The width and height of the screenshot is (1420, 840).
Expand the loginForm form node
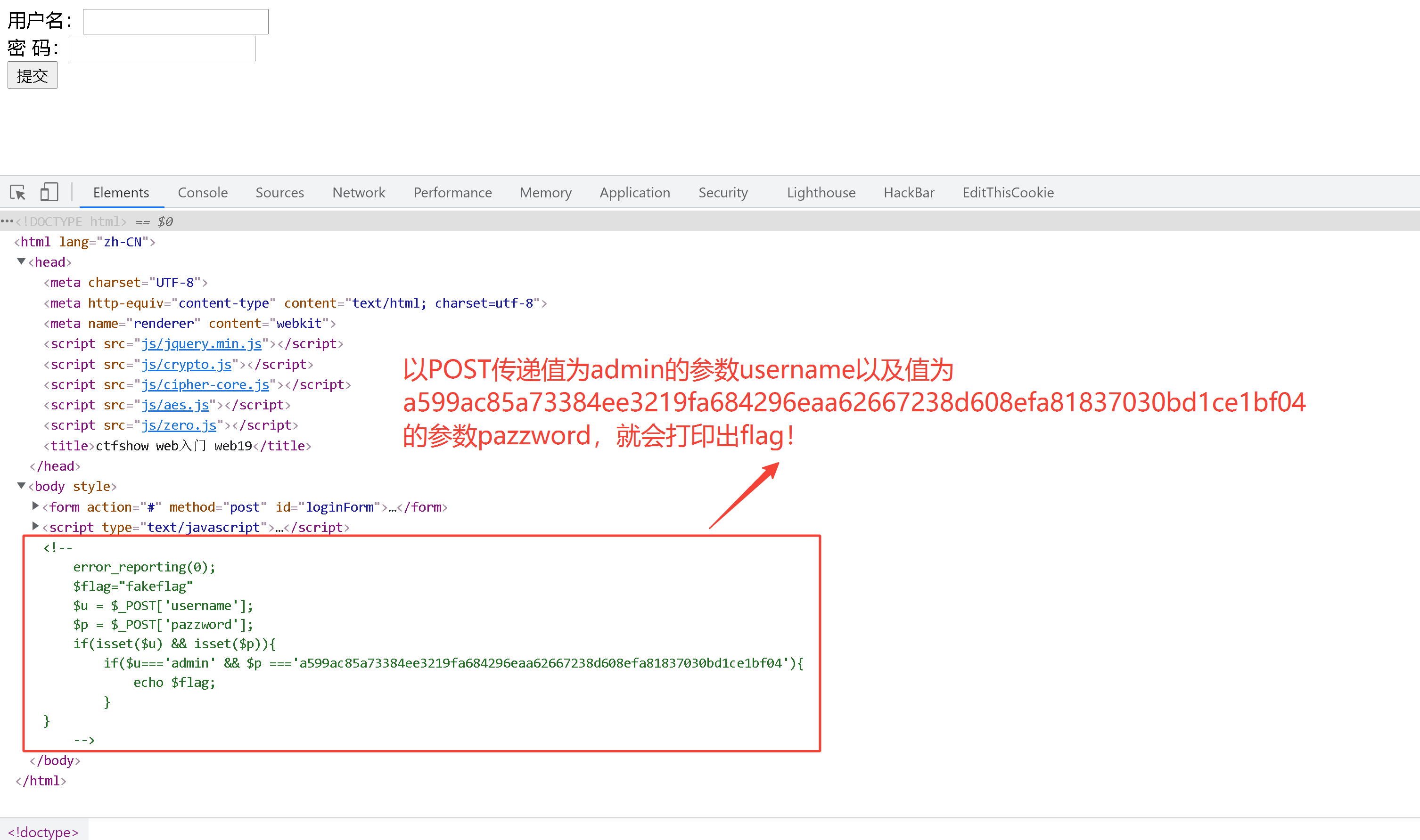[36, 506]
